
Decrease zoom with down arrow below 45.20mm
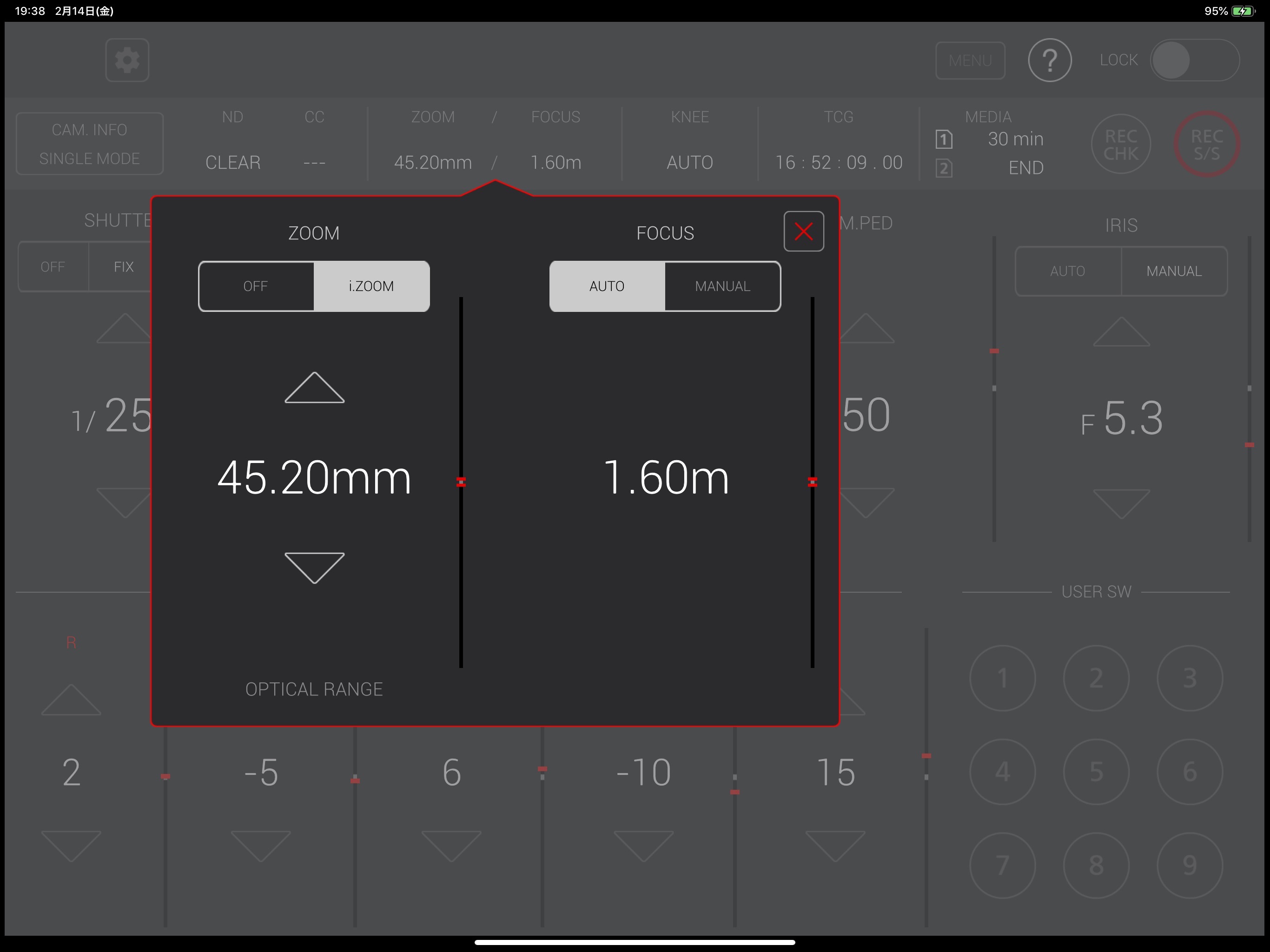[315, 569]
